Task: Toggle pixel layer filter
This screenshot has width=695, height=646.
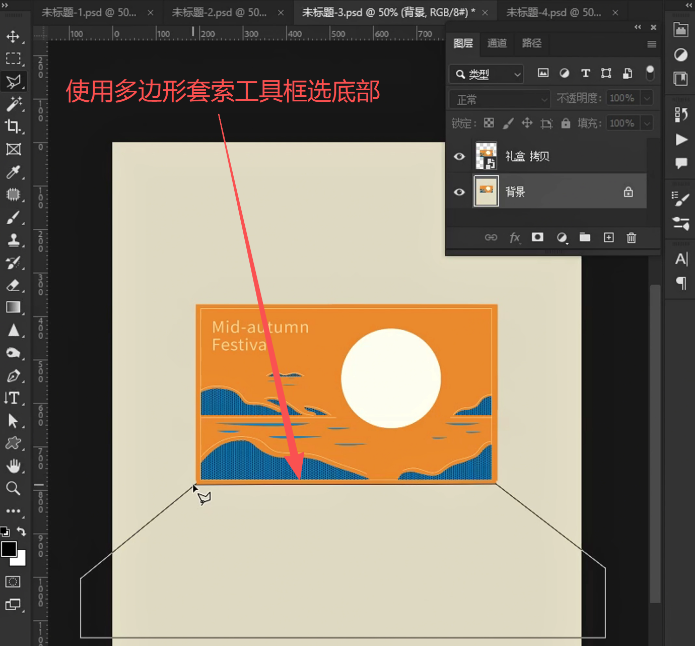Action: (543, 73)
